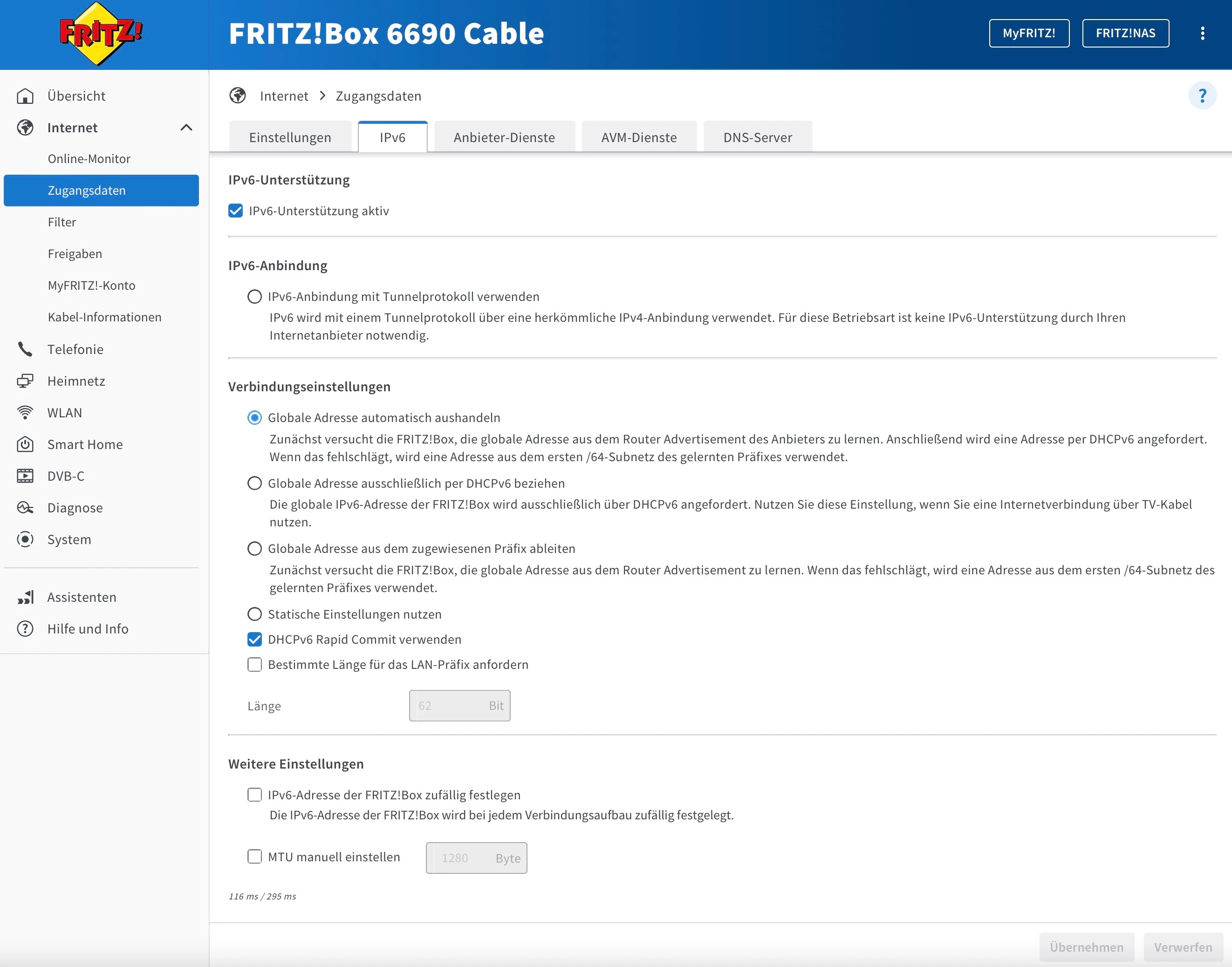The width and height of the screenshot is (1232, 967).
Task: Open the three-dot options menu
Action: (1202, 34)
